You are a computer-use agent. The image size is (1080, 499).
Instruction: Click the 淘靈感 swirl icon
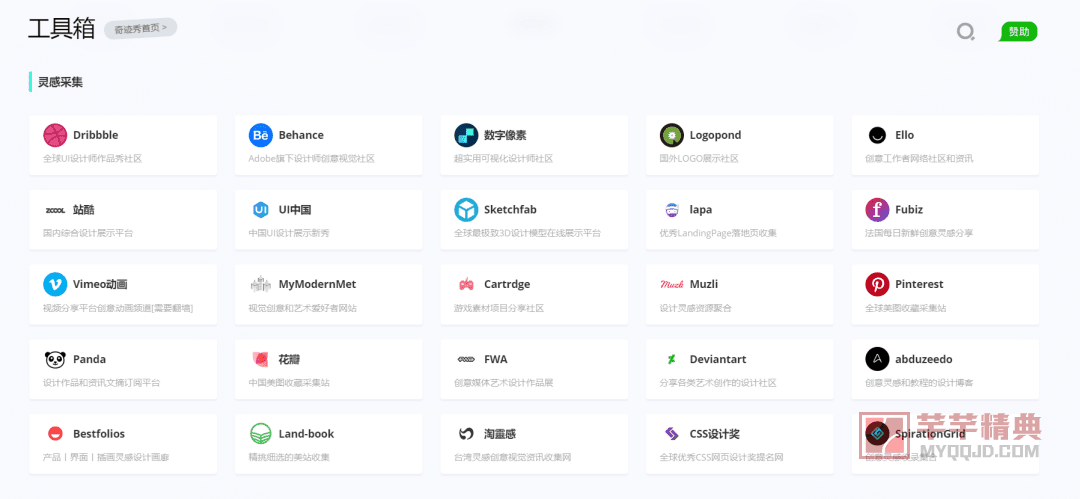coord(466,434)
